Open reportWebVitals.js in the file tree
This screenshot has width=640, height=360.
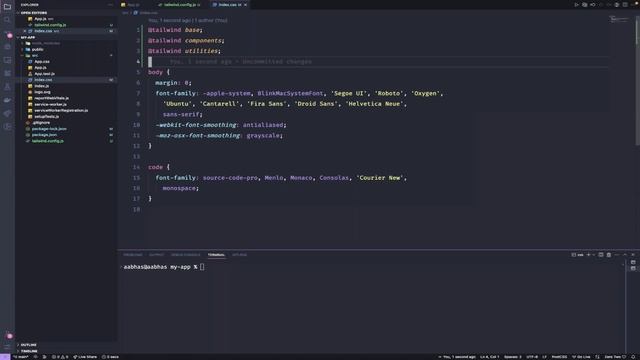51,98
